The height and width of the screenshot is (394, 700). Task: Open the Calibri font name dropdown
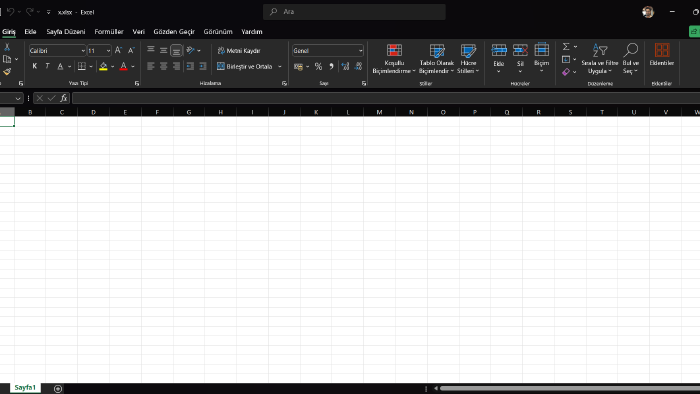click(x=83, y=51)
